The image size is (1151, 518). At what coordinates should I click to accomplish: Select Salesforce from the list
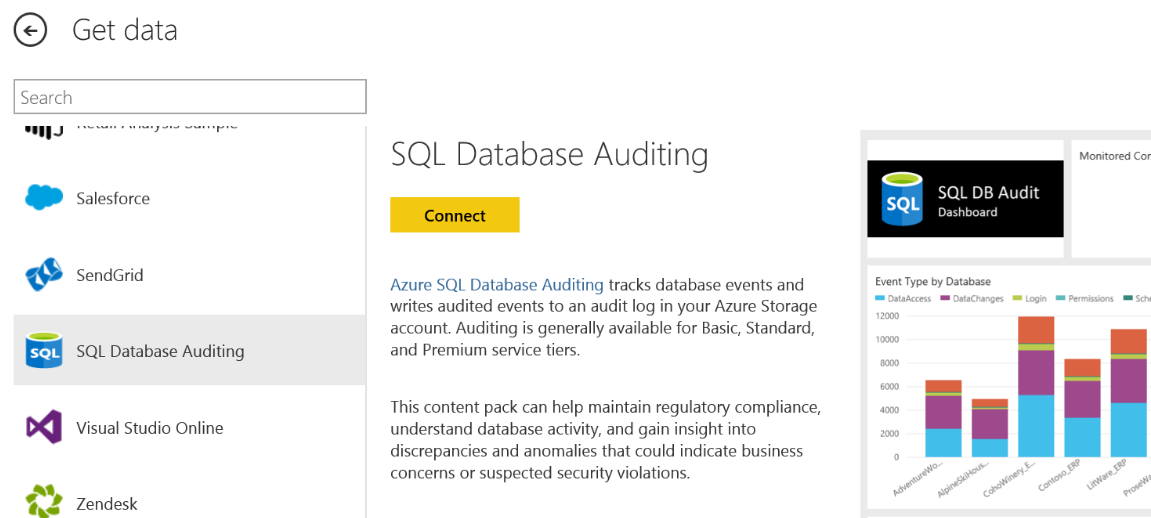(113, 199)
